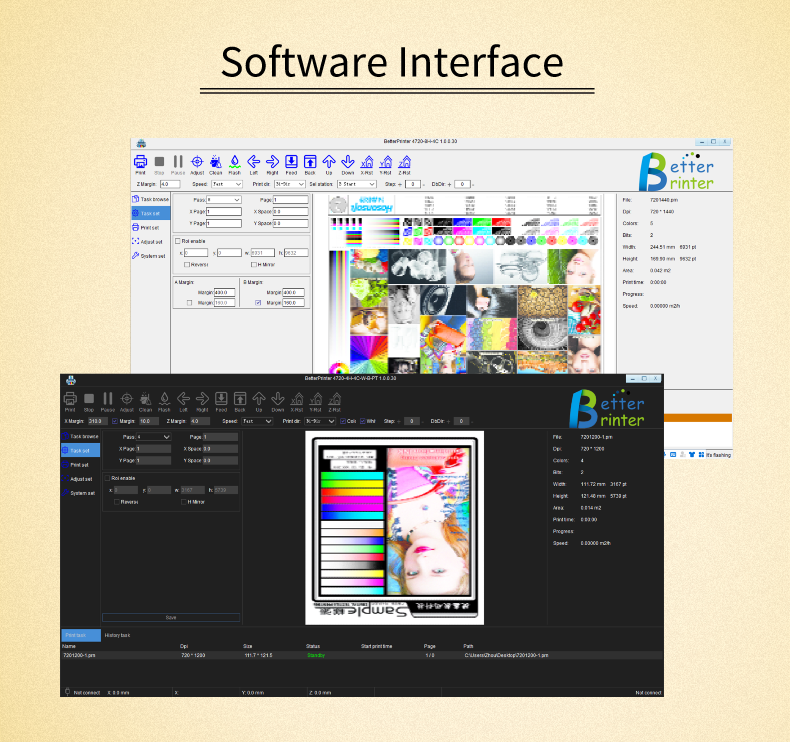790x742 pixels.
Task: Enable the Roi enable checkbox in light window
Action: point(178,241)
